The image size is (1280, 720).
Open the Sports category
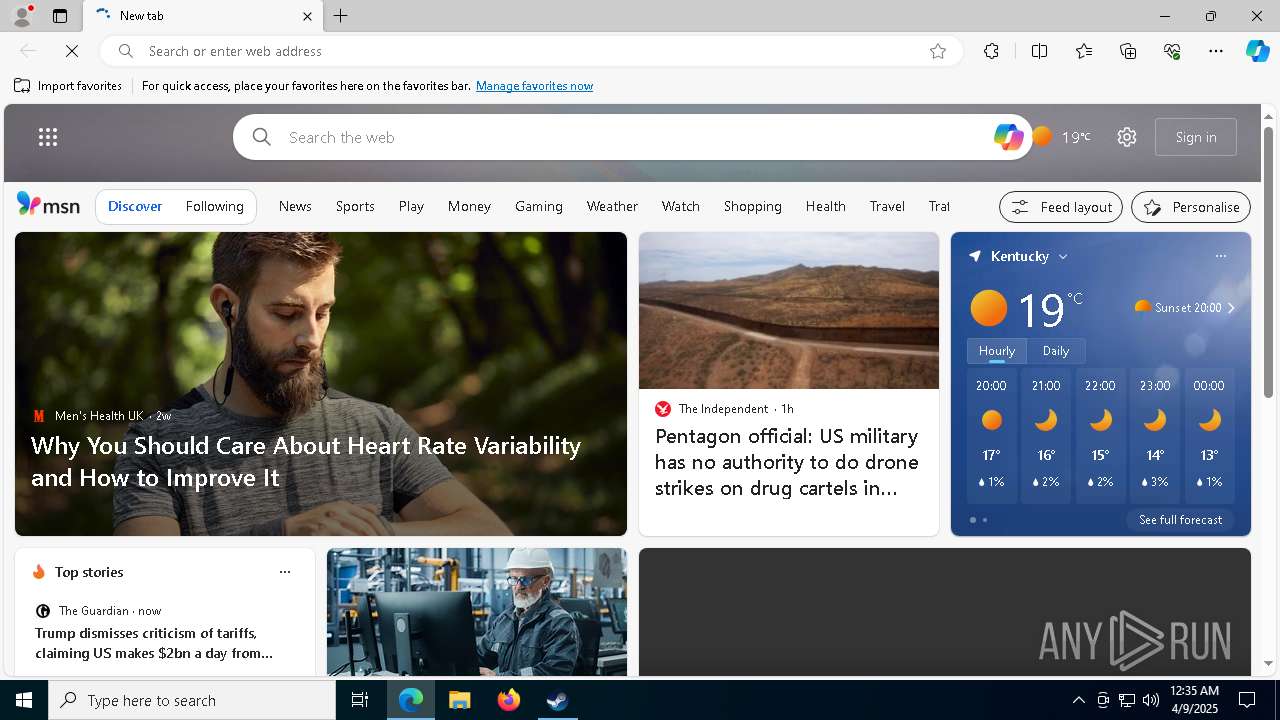coord(355,206)
